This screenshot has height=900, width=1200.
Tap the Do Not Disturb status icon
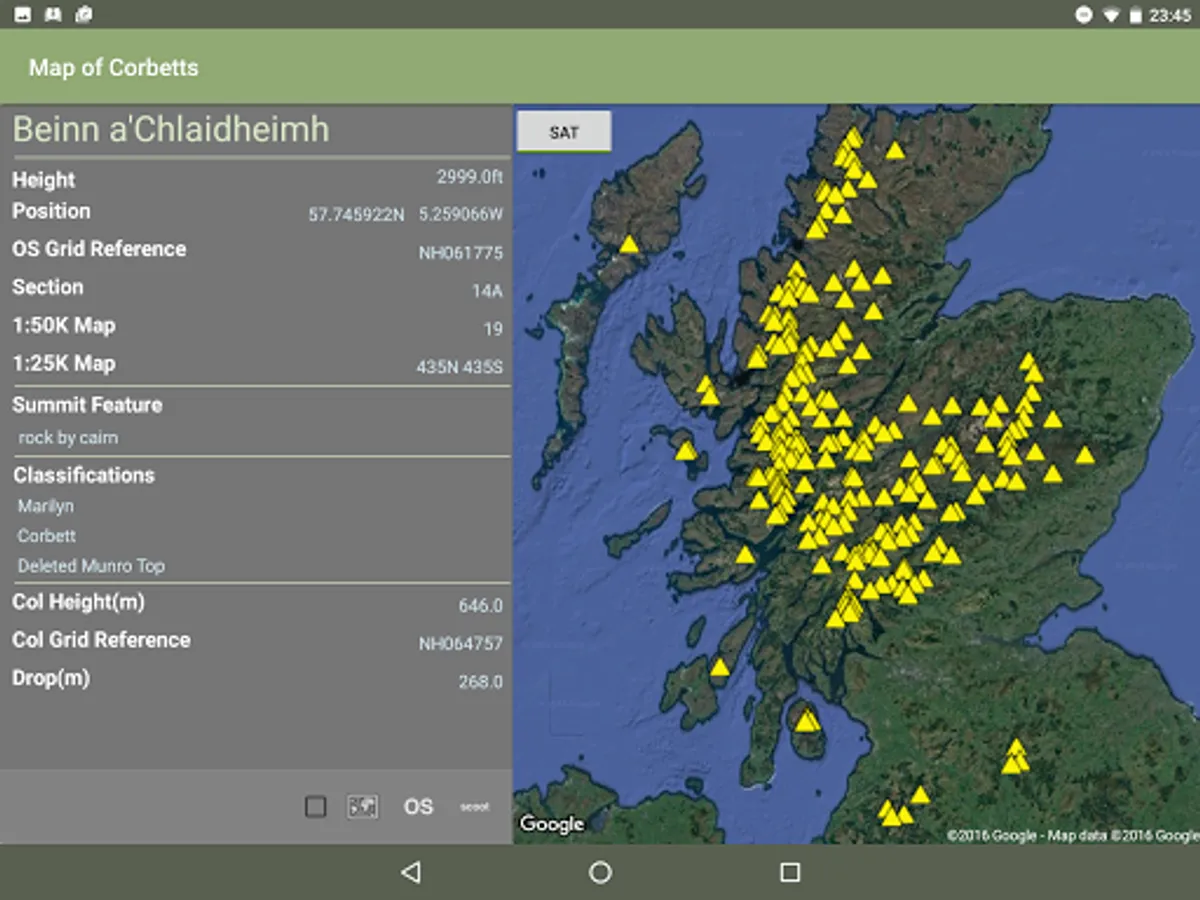pos(1083,15)
